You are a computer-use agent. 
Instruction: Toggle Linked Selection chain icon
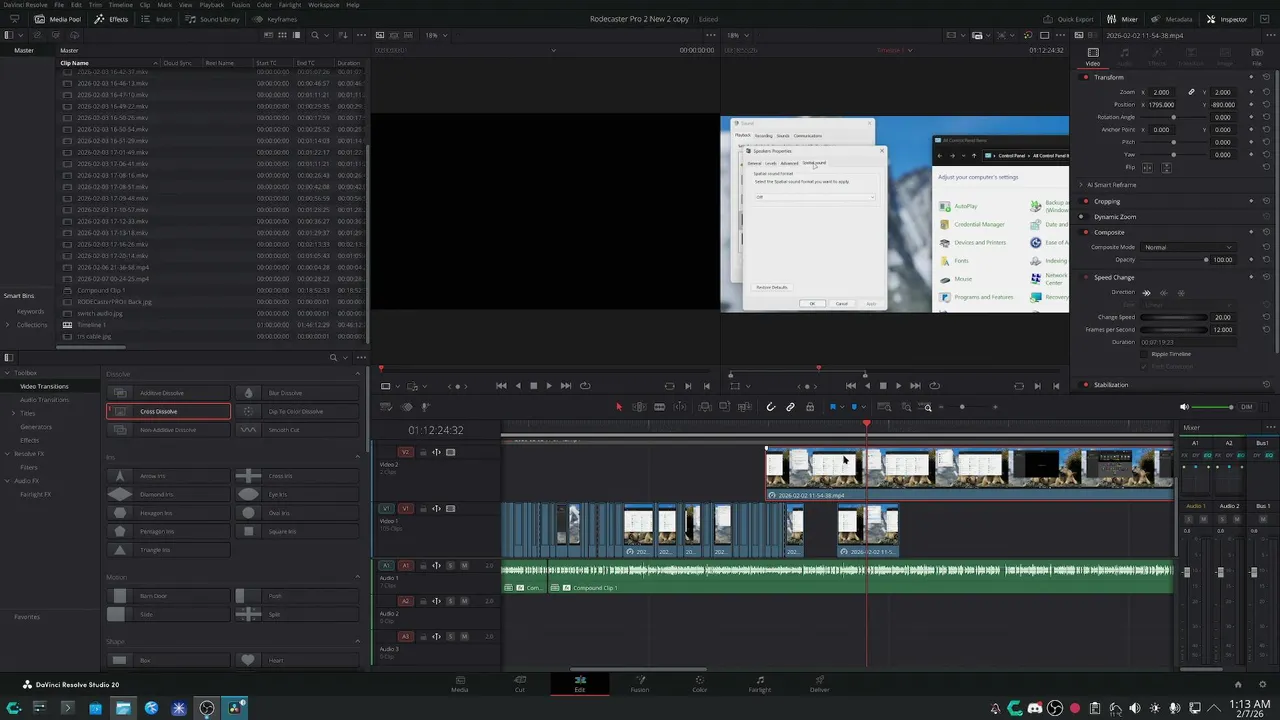[790, 407]
